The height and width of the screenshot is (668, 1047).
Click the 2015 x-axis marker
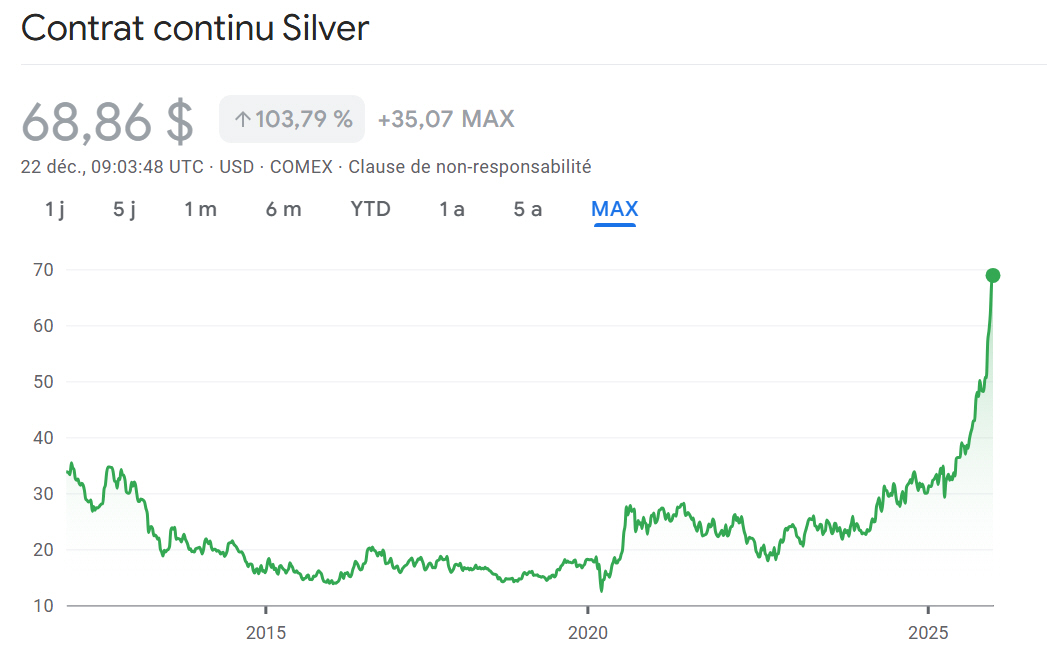265,632
